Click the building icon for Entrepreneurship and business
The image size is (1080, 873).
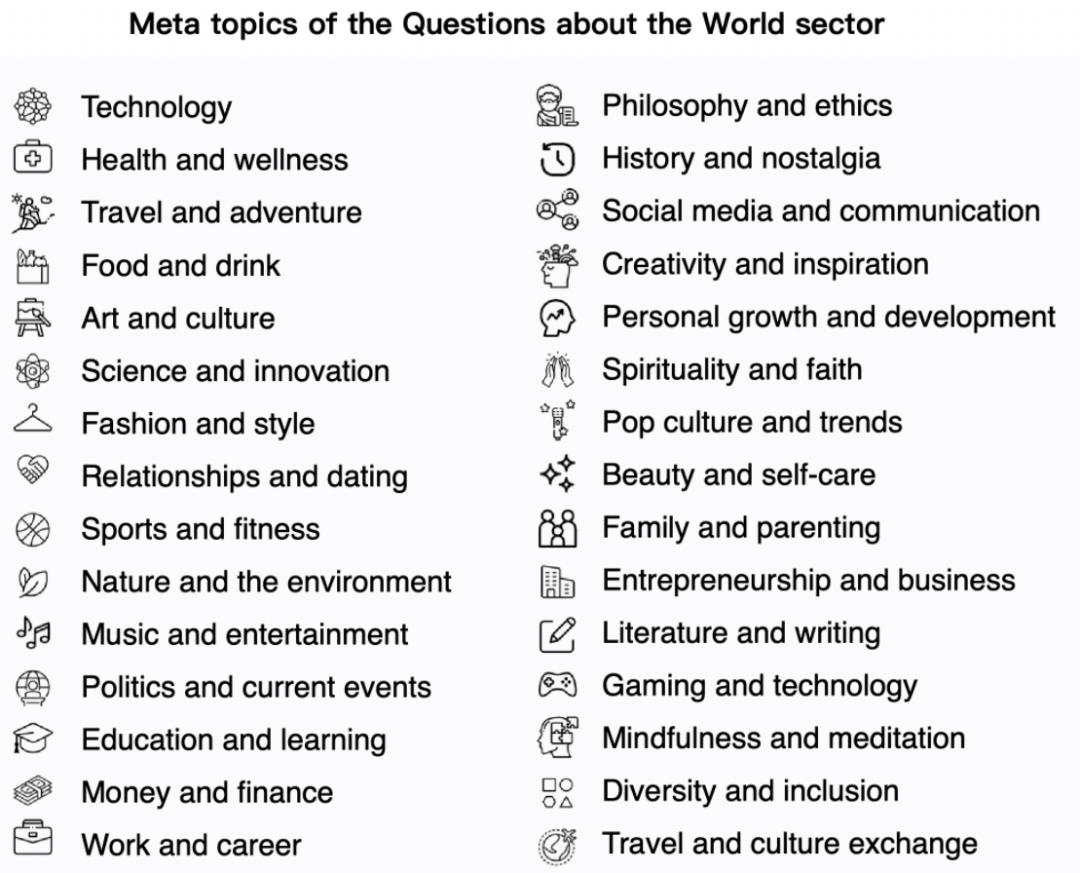(557, 581)
